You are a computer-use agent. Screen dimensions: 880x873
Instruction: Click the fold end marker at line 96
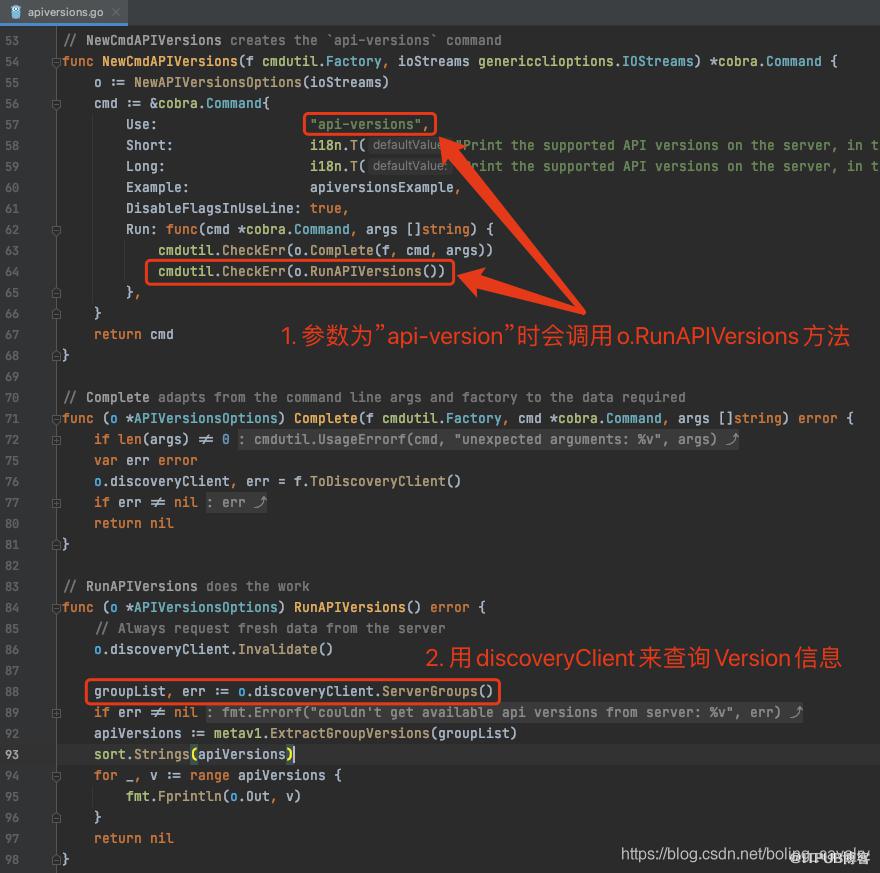(56, 818)
